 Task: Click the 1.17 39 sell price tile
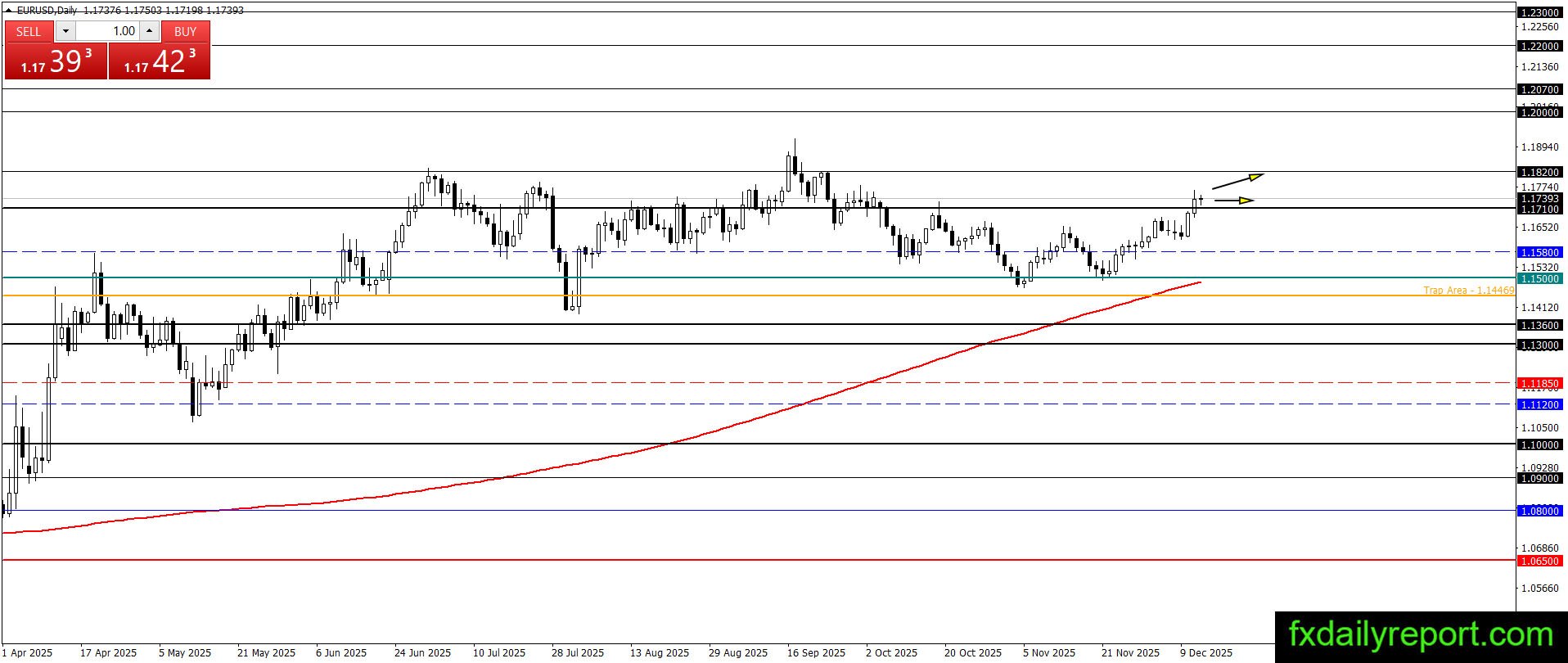(x=56, y=61)
